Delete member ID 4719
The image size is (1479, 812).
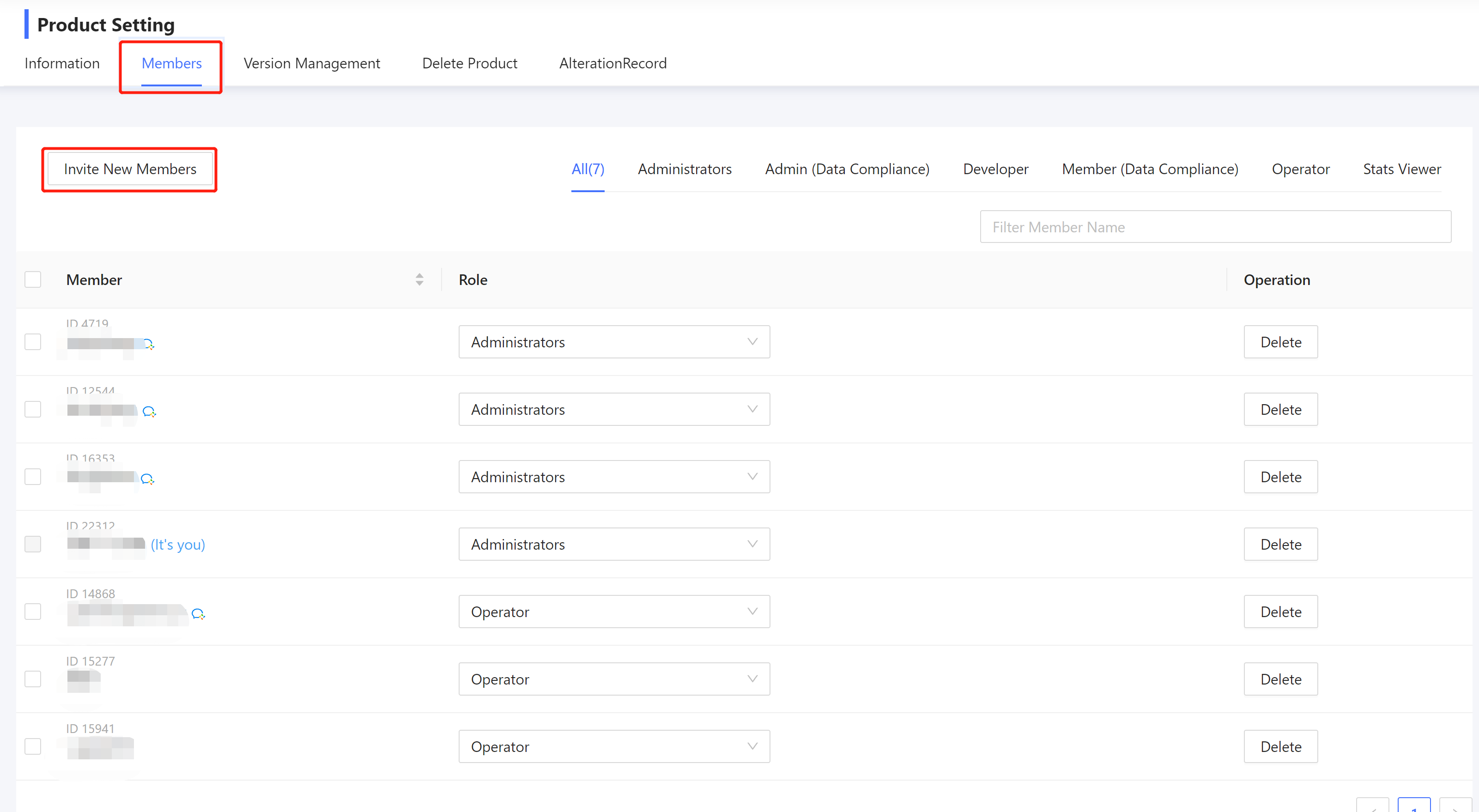[1280, 342]
